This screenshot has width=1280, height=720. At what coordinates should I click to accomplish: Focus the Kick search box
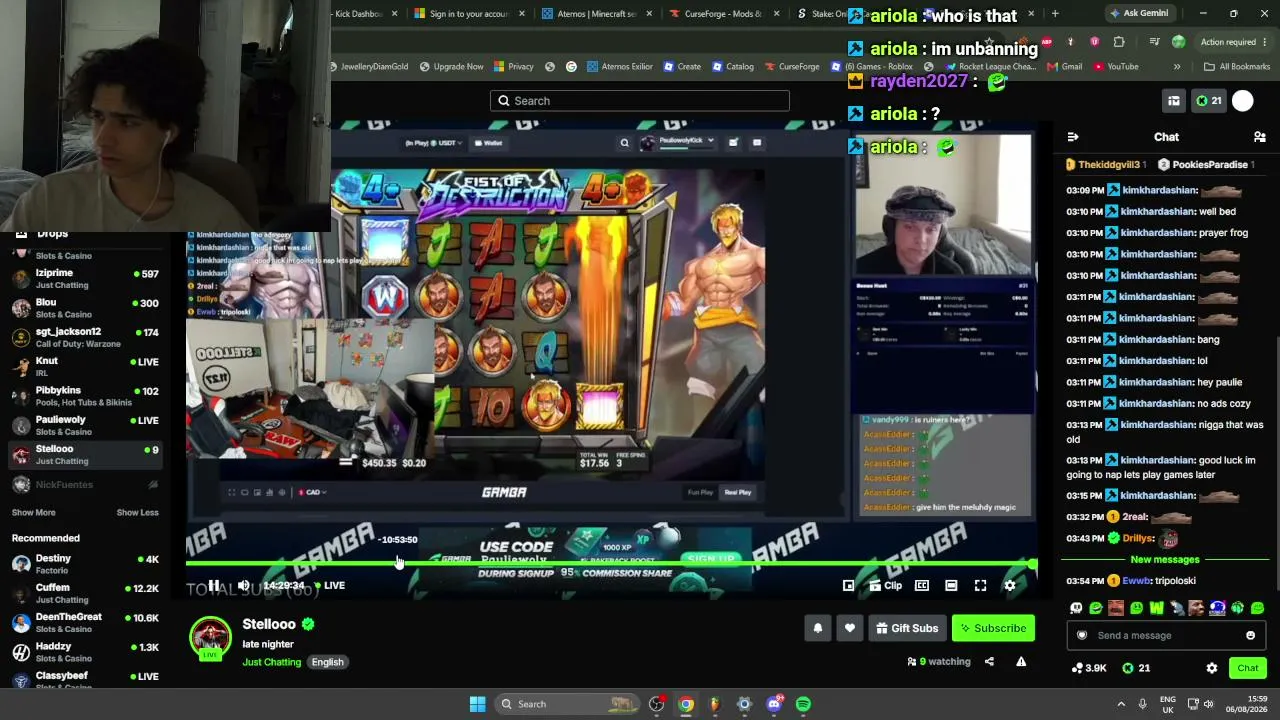click(640, 101)
